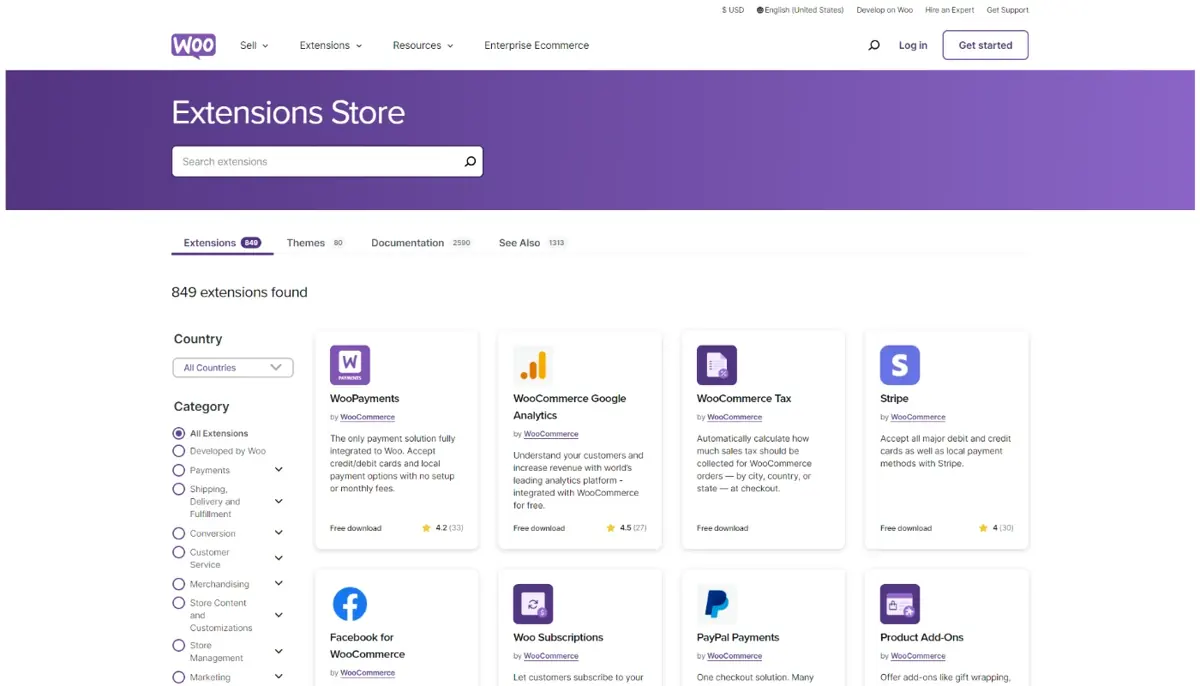
Task: Click the Stripe rating star
Action: (x=983, y=528)
